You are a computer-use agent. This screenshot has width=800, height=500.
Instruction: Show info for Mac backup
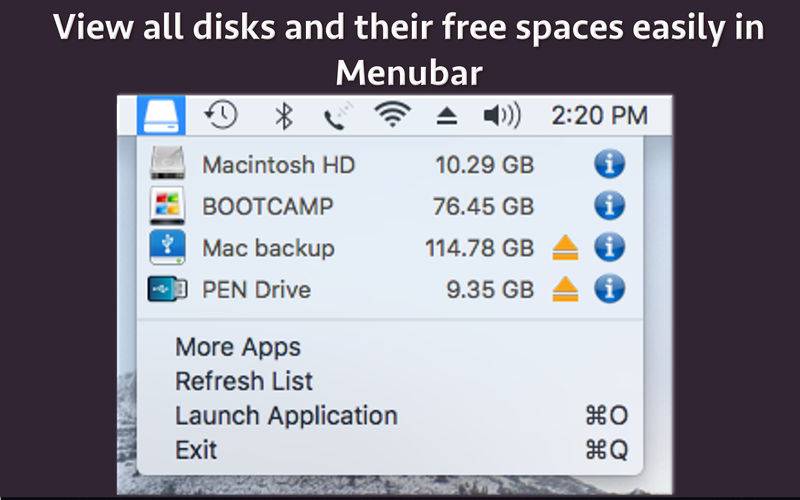click(609, 247)
